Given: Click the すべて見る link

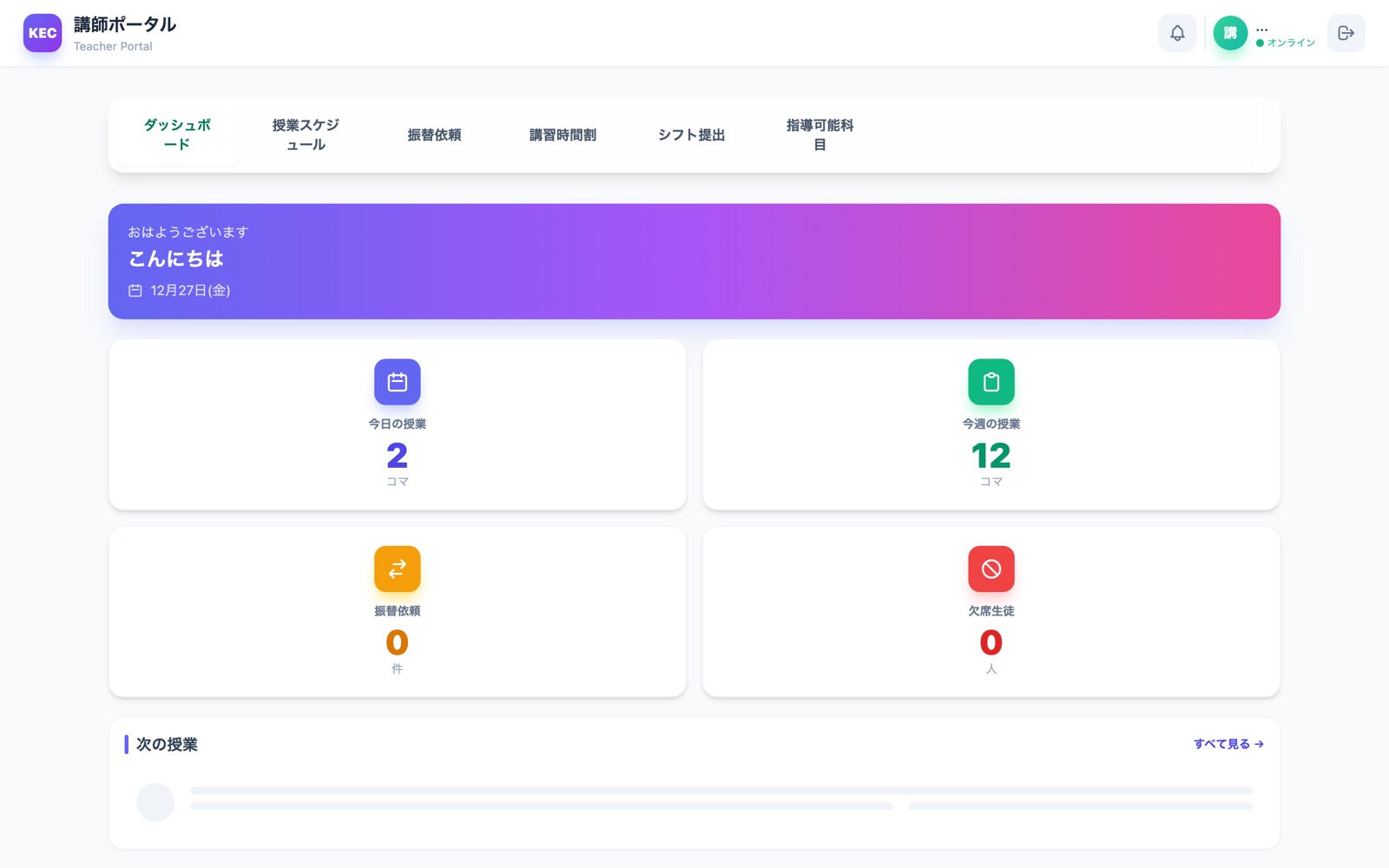Looking at the screenshot, I should 1228,744.
